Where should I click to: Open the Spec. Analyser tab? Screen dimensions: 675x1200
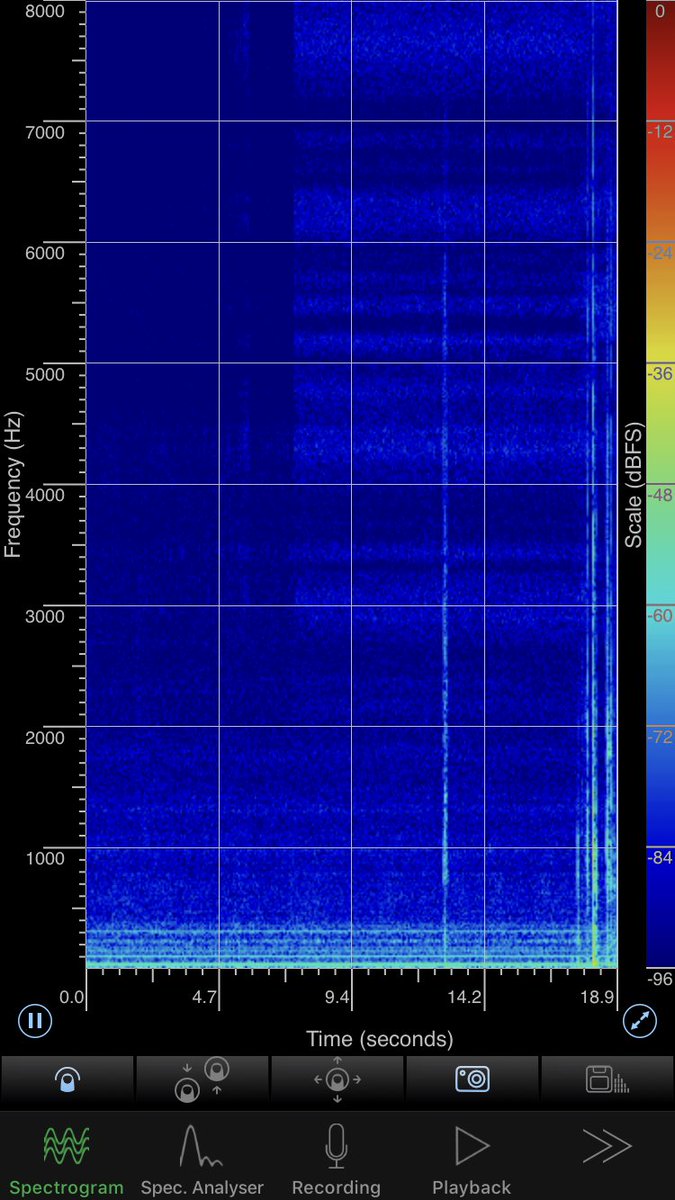(x=202, y=1159)
